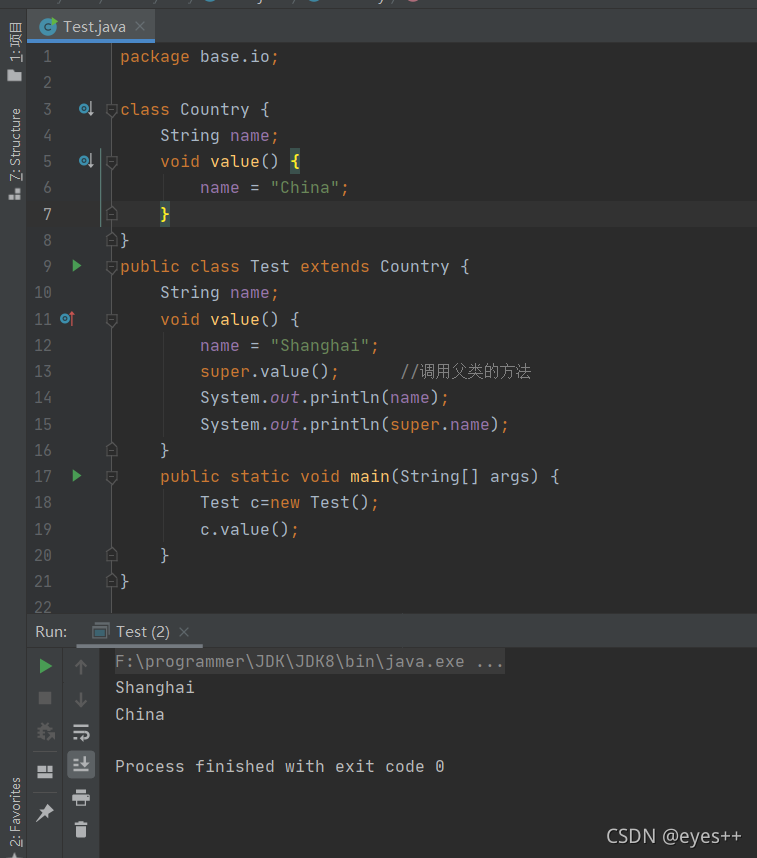
Task: Click the Print console output icon
Action: [x=81, y=797]
